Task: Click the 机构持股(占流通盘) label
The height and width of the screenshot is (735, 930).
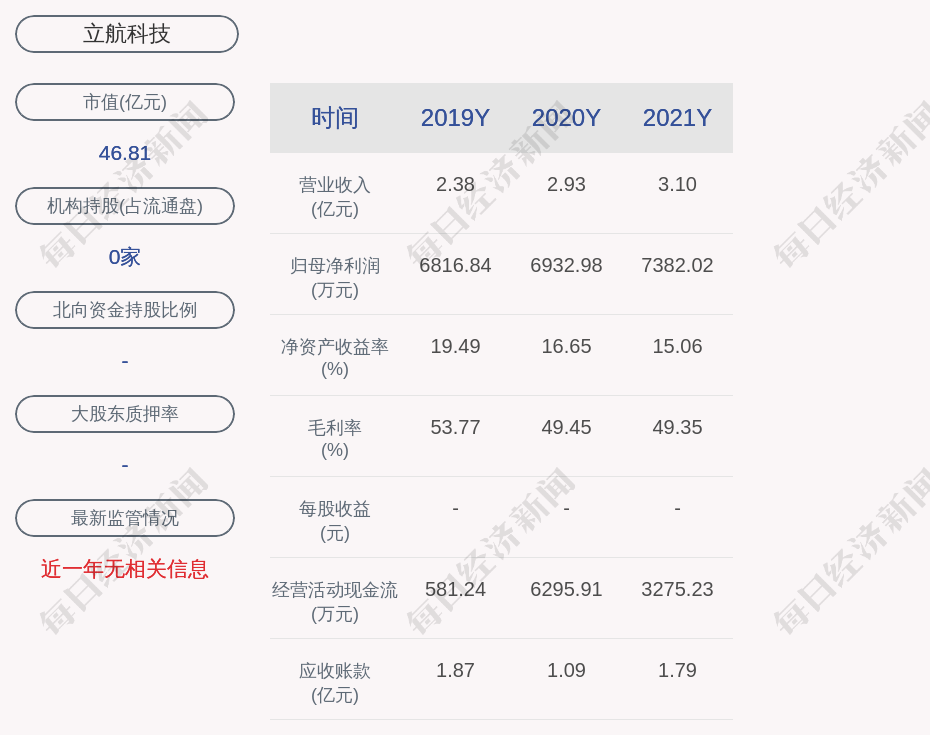Action: click(125, 206)
